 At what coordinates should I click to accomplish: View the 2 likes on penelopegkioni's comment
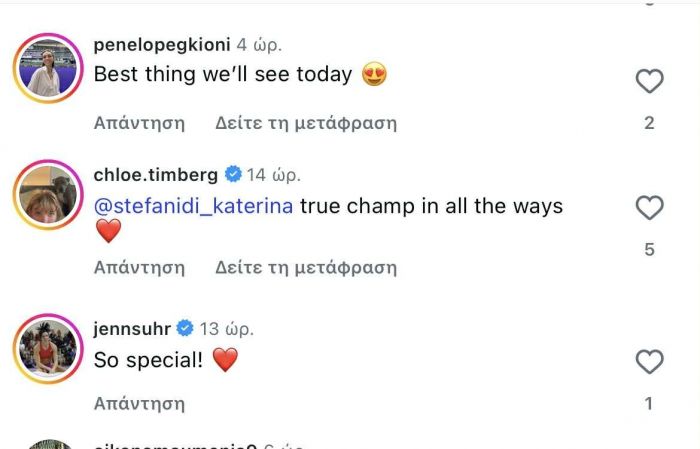649,123
